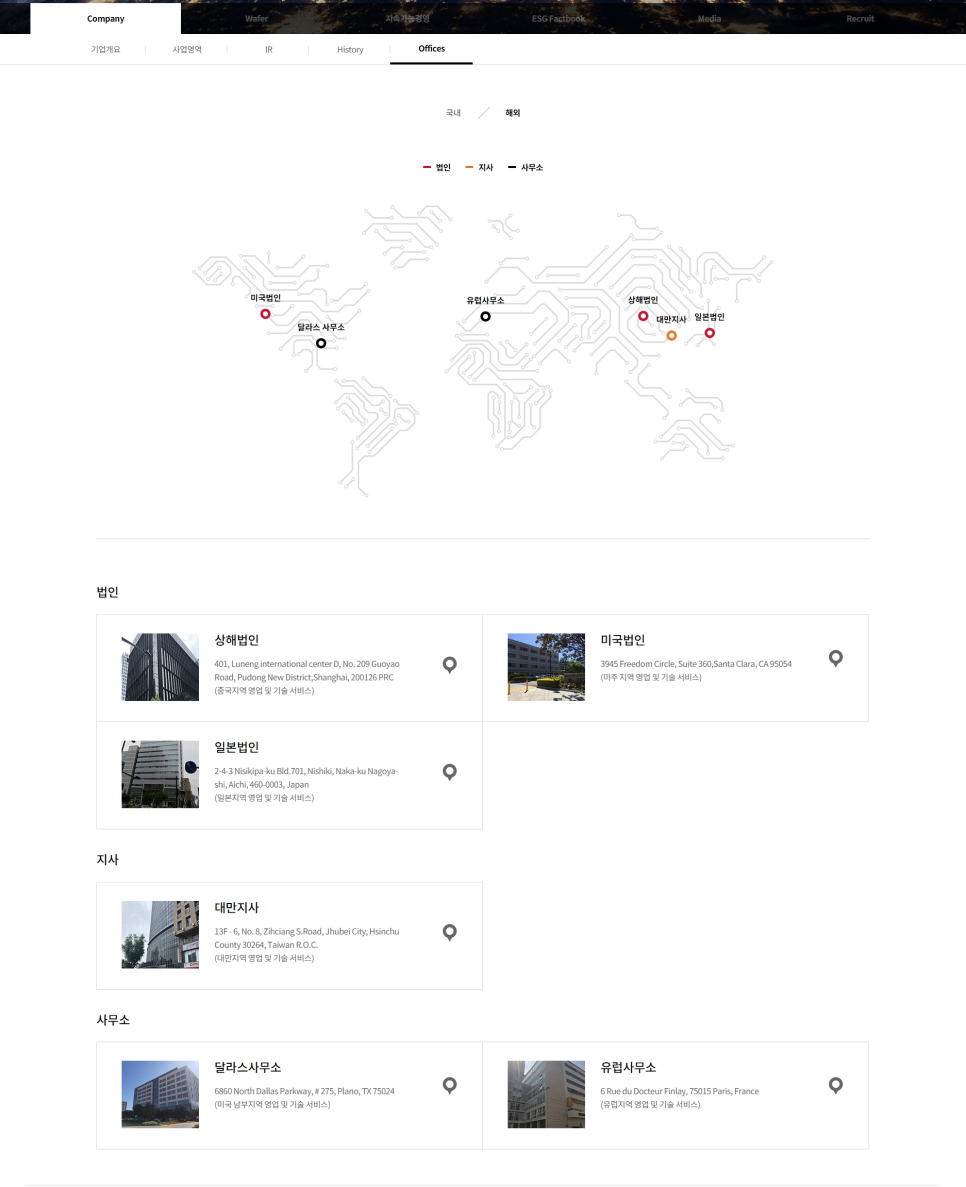Open the Recruit main menu

tap(860, 19)
